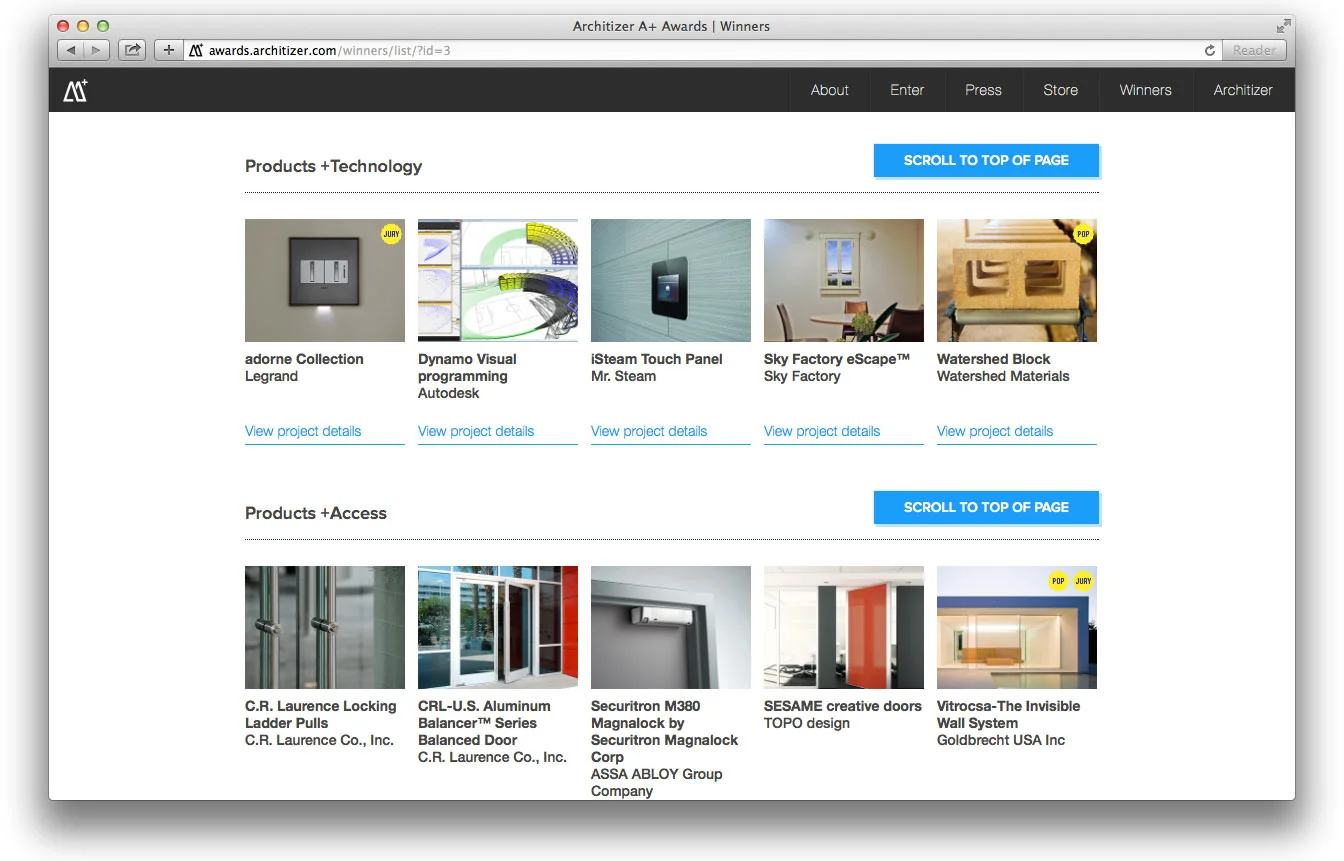Click the site favicon in the address bar
The width and height of the screenshot is (1344, 861).
(197, 50)
